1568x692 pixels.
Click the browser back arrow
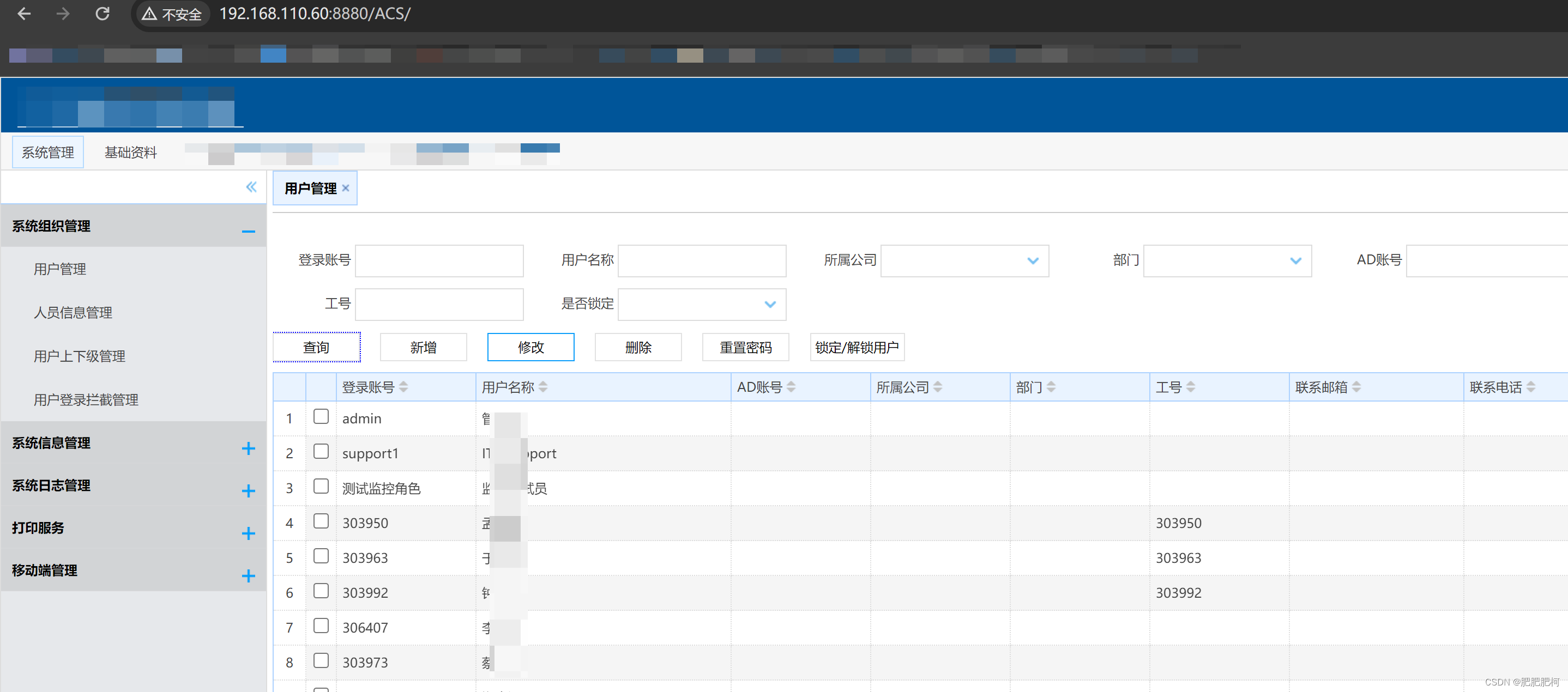coord(24,14)
